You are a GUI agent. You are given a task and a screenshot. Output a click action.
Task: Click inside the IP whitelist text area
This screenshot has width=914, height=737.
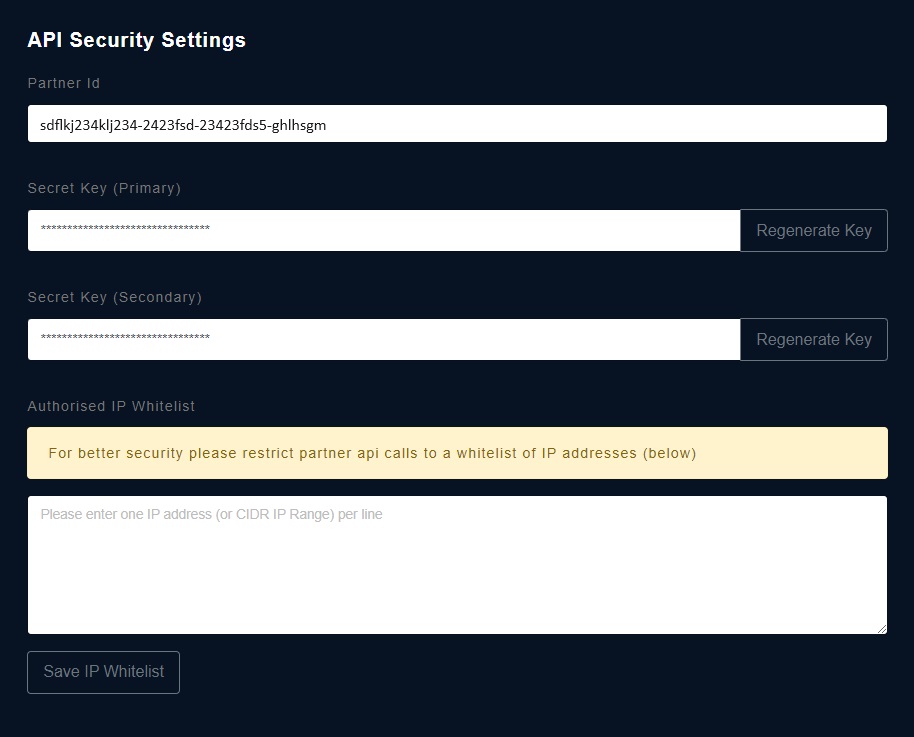pyautogui.click(x=457, y=565)
